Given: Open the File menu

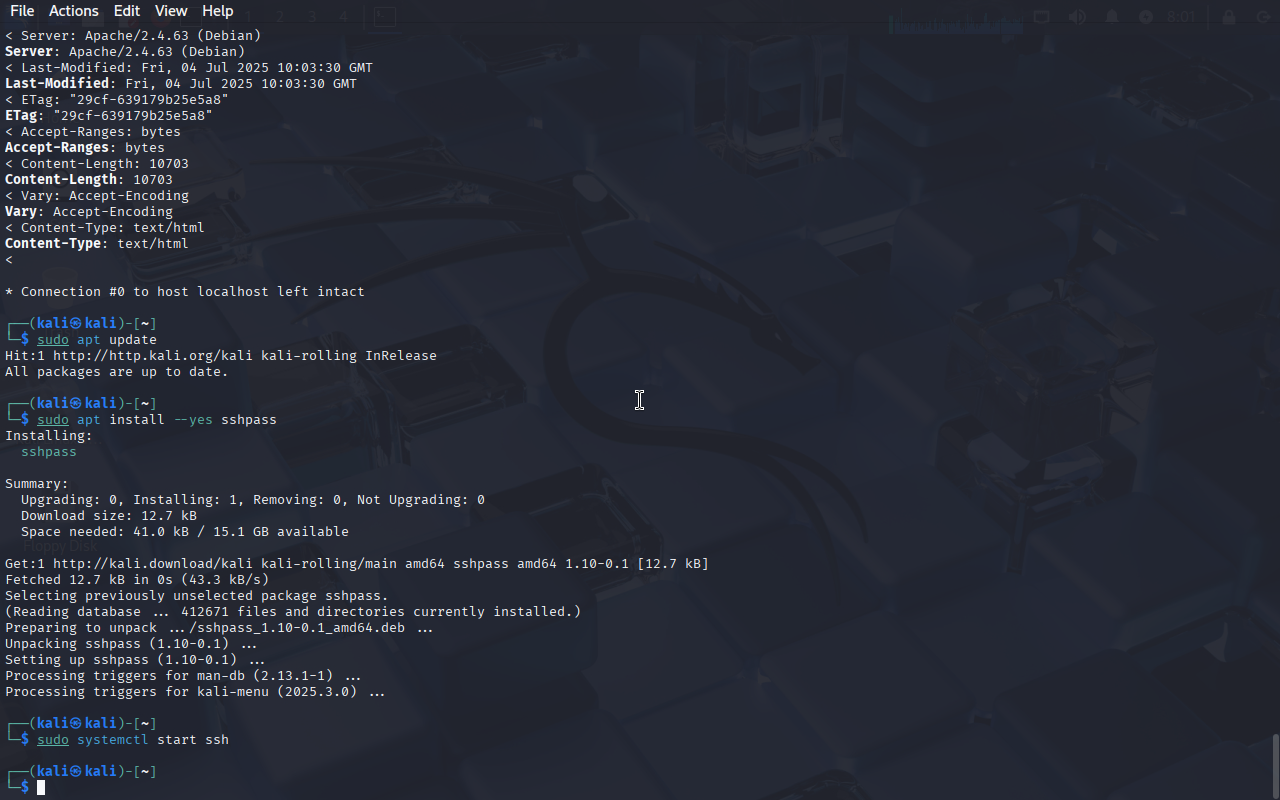Looking at the screenshot, I should 21,11.
